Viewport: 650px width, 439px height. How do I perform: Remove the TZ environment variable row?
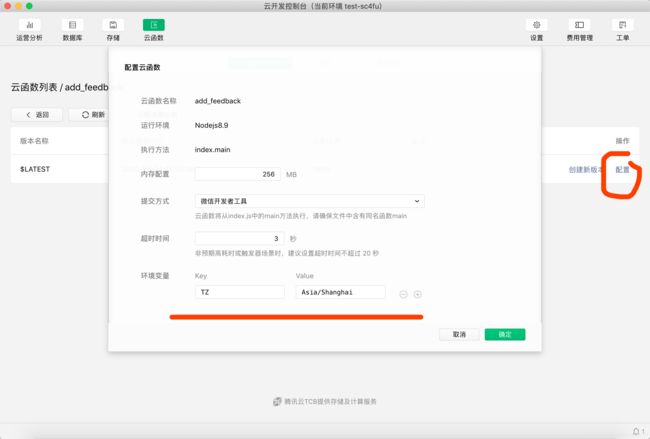(x=403, y=294)
